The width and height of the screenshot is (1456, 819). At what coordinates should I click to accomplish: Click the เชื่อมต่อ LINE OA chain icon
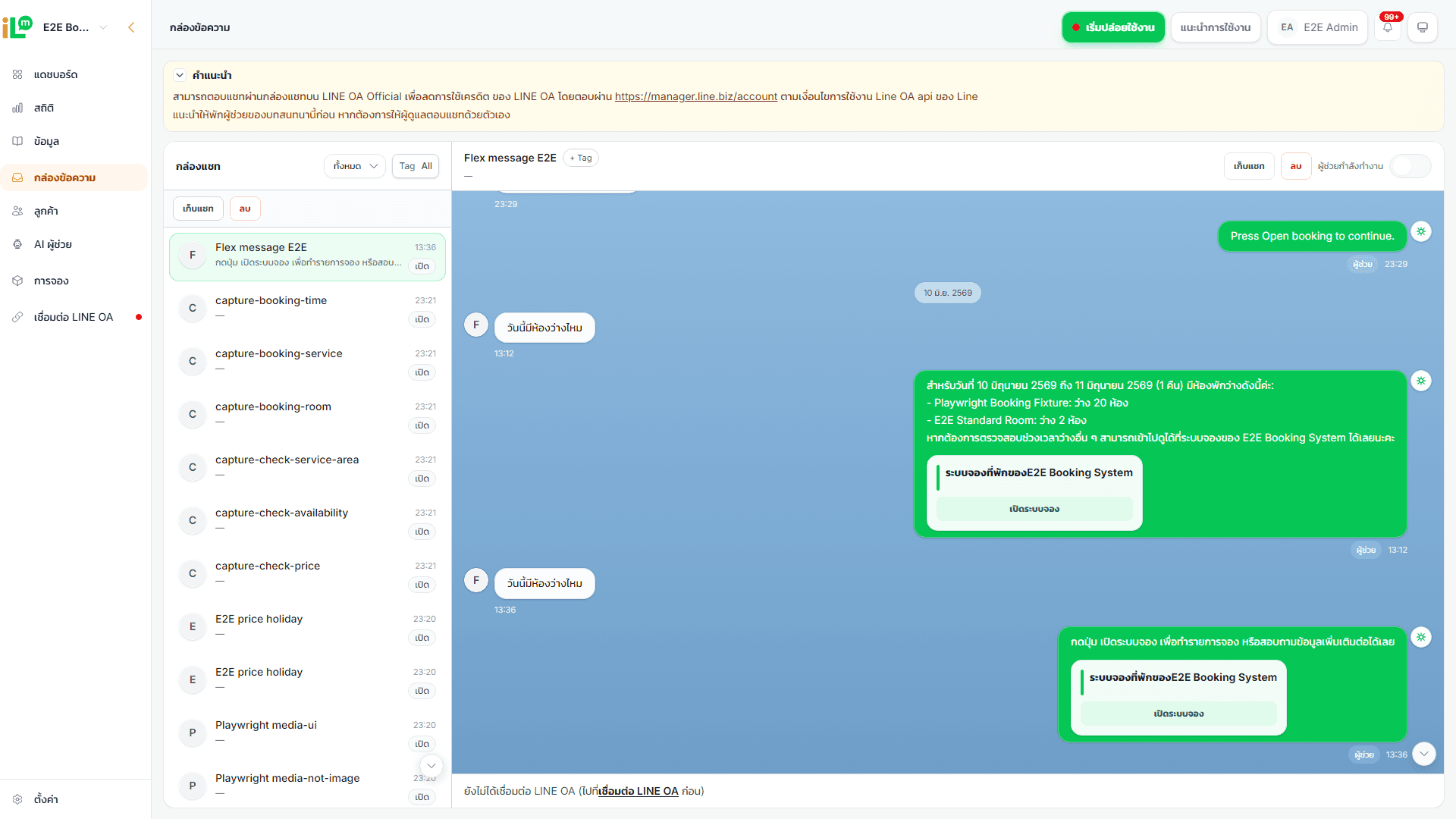[17, 317]
